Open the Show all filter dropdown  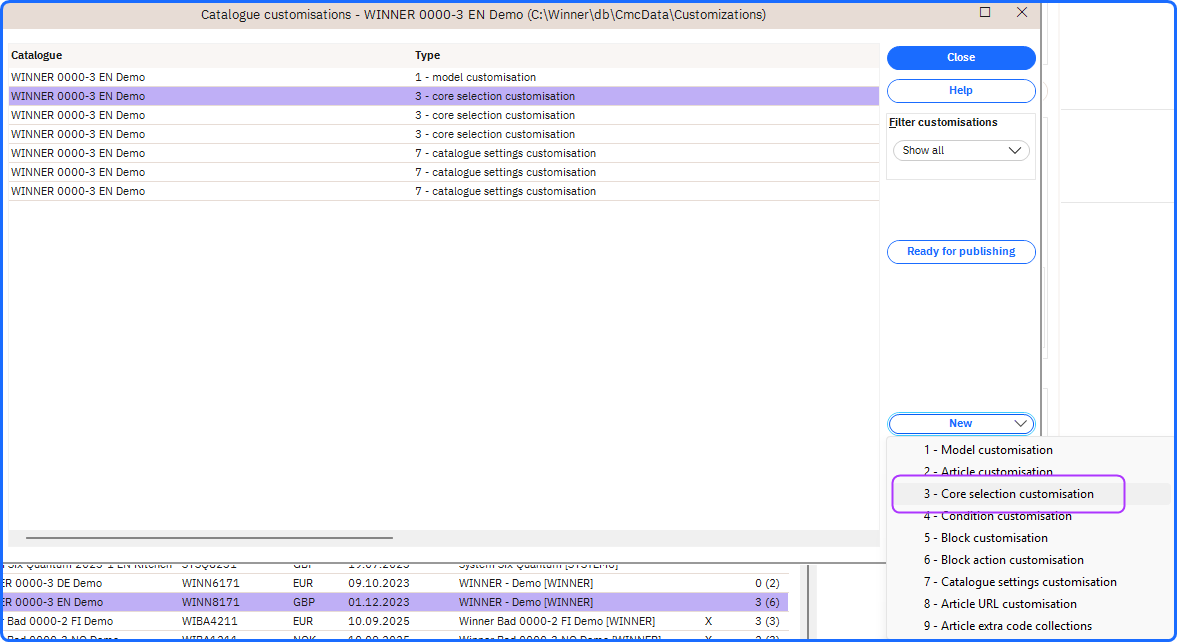pyautogui.click(x=961, y=150)
